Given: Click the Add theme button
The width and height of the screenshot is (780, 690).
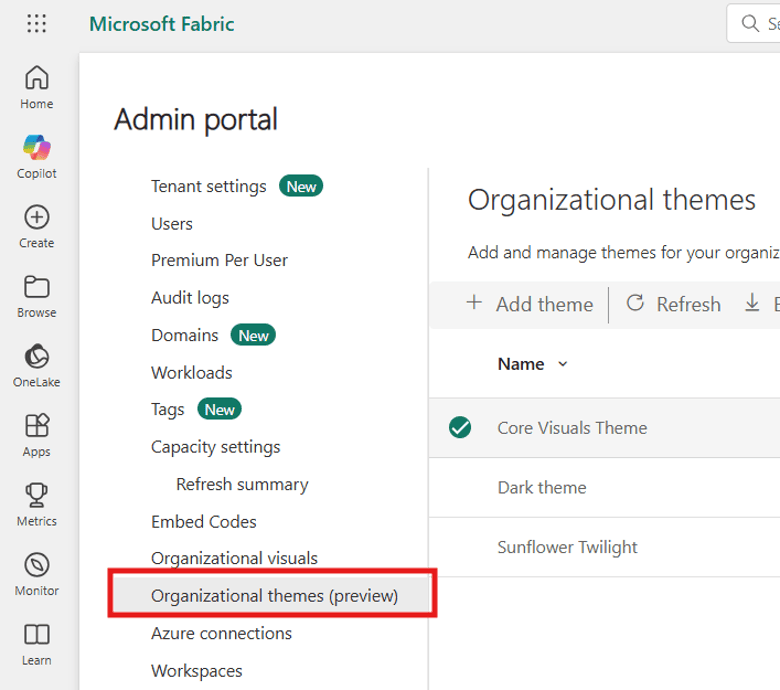Looking at the screenshot, I should (530, 304).
